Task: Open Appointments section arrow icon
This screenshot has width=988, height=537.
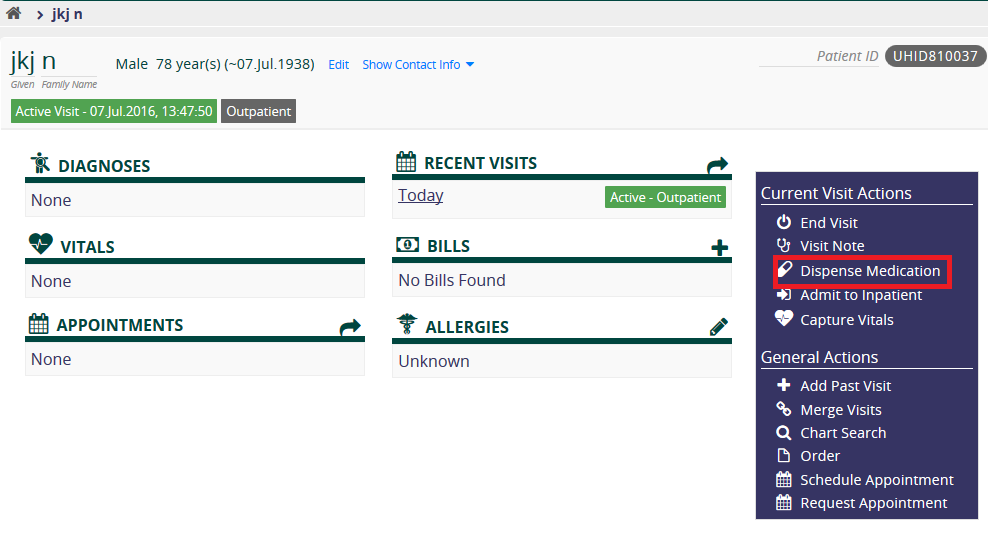Action: click(x=350, y=326)
